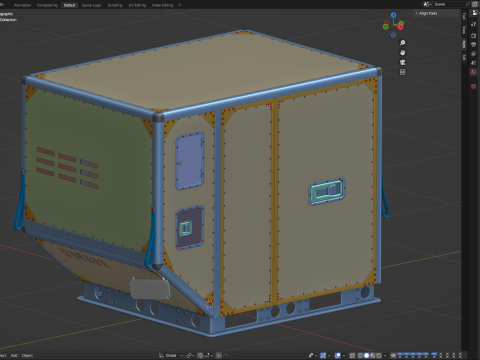The height and width of the screenshot is (360, 480).
Task: Open the Game Logic workspace tab
Action: (91, 5)
